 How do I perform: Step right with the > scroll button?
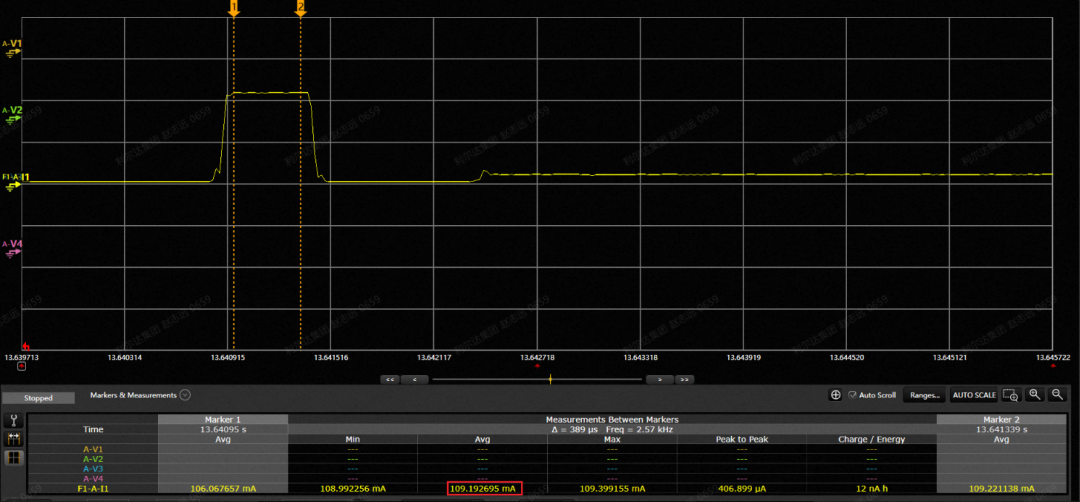click(660, 379)
